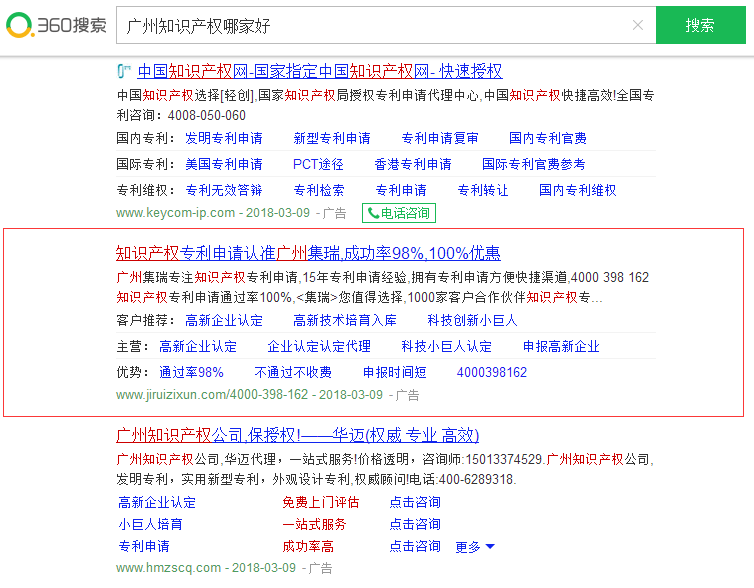
Task: Open the 专利无效答辩 link
Action: (x=224, y=190)
